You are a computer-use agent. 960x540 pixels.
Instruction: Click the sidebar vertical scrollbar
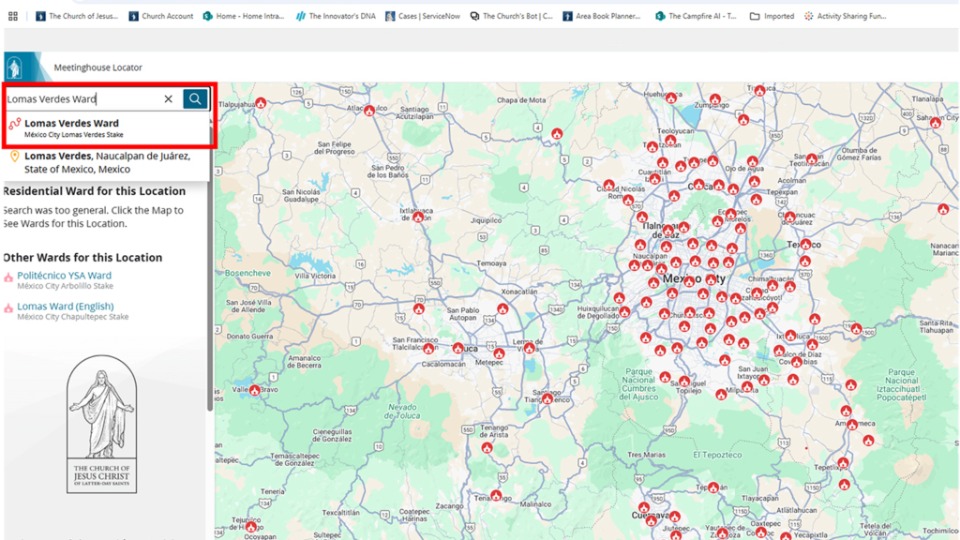tap(209, 300)
